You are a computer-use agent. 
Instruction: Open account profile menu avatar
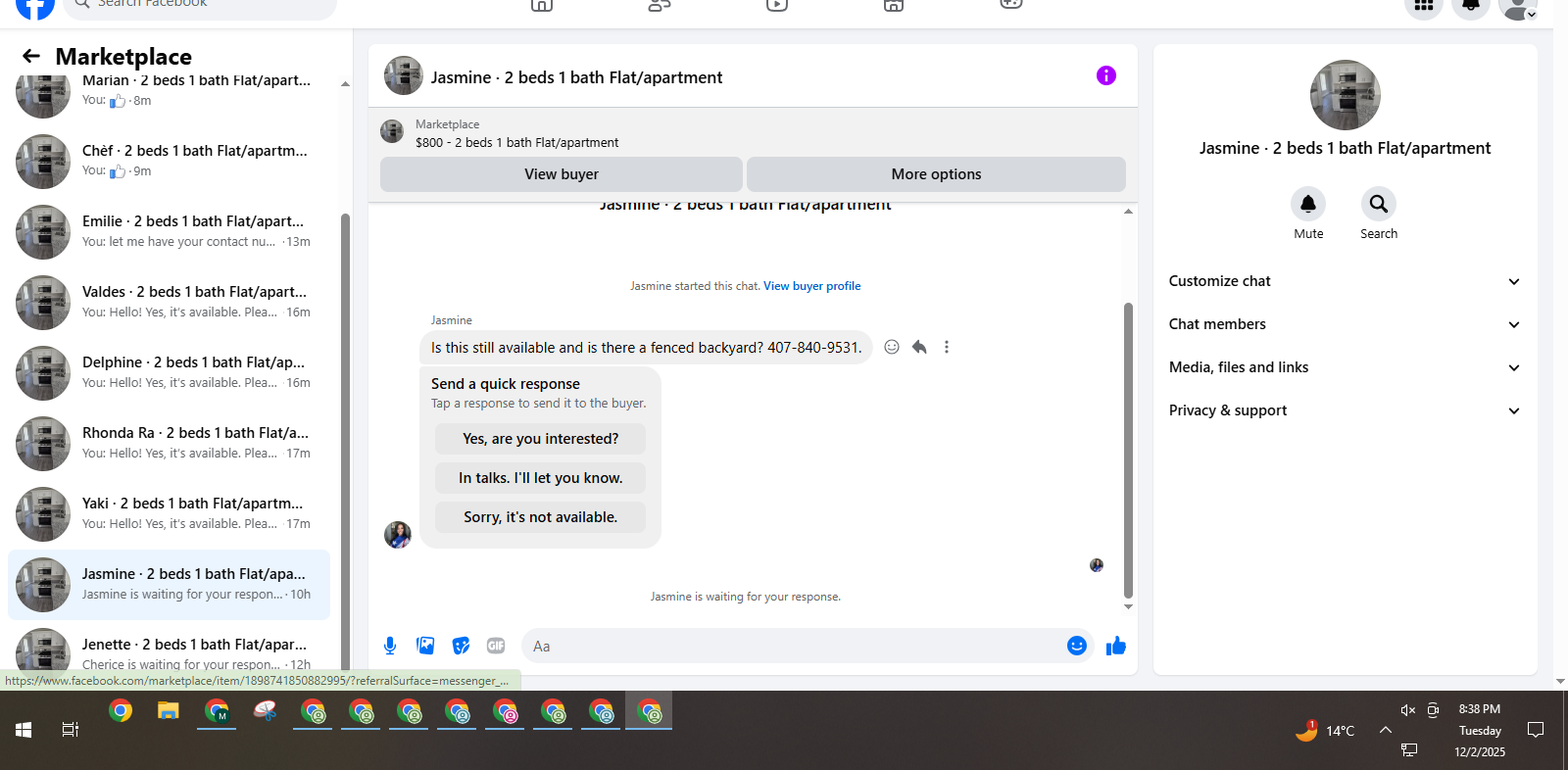[1518, 6]
